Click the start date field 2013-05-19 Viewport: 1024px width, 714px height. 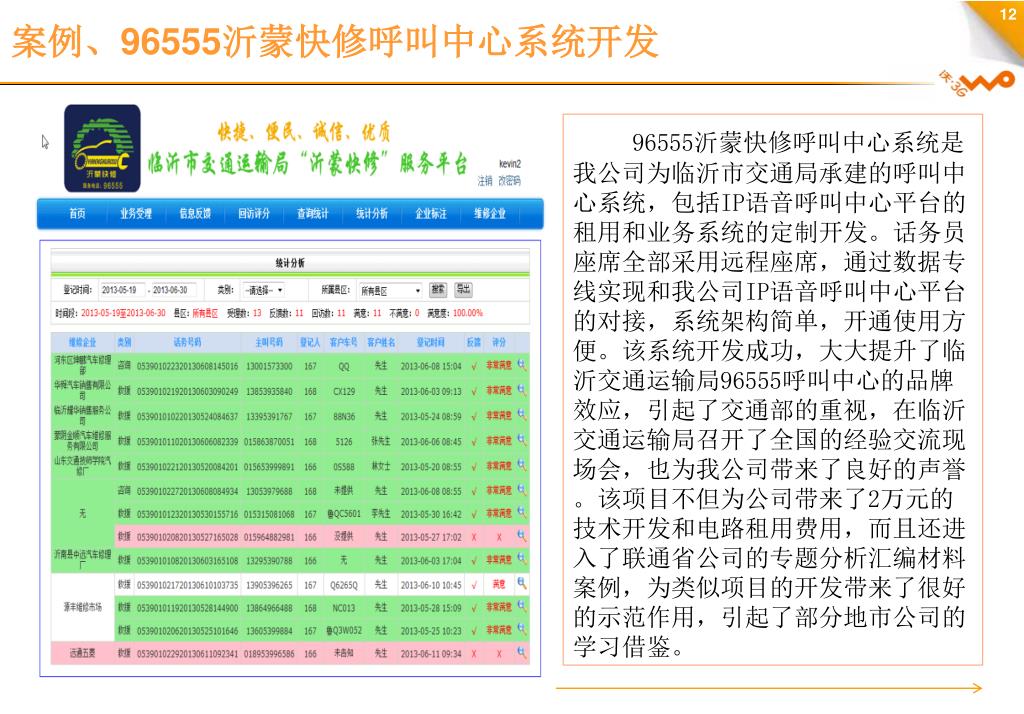122,290
